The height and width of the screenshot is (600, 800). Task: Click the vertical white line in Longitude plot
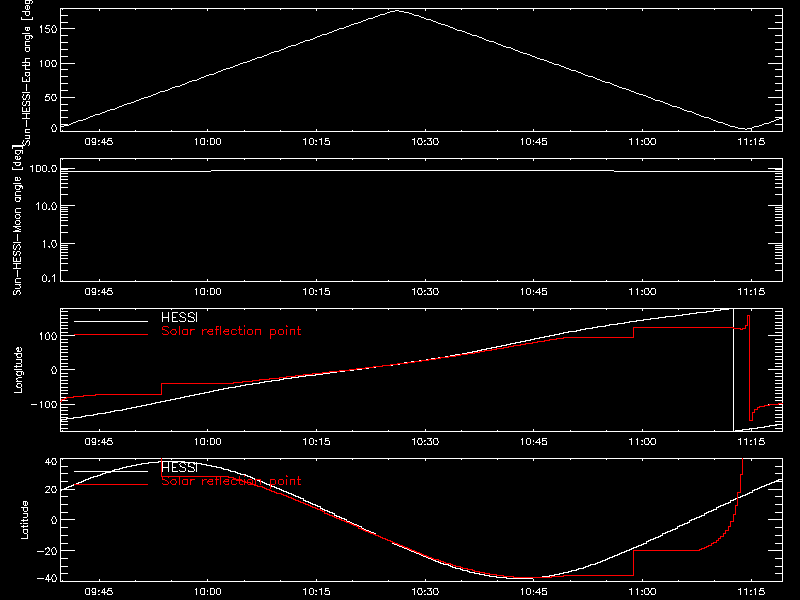pos(733,370)
